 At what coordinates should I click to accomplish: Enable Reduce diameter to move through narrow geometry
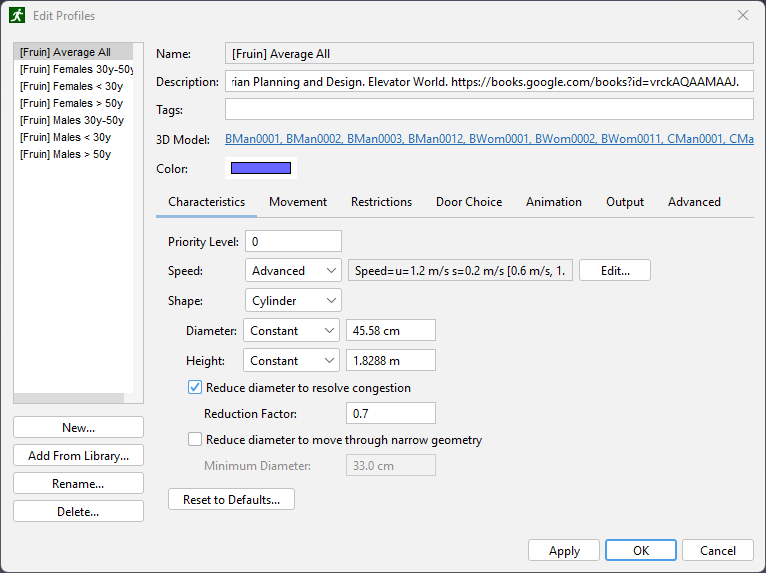(x=194, y=440)
